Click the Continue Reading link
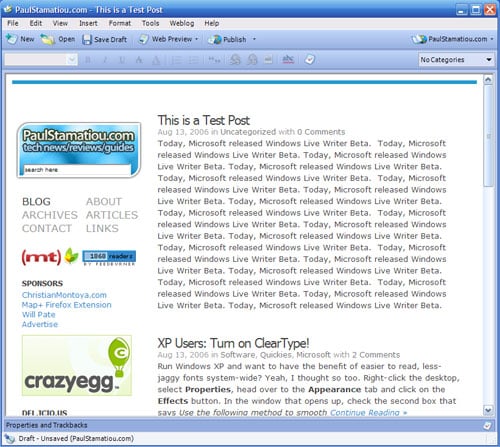The width and height of the screenshot is (500, 447). pyautogui.click(x=368, y=412)
